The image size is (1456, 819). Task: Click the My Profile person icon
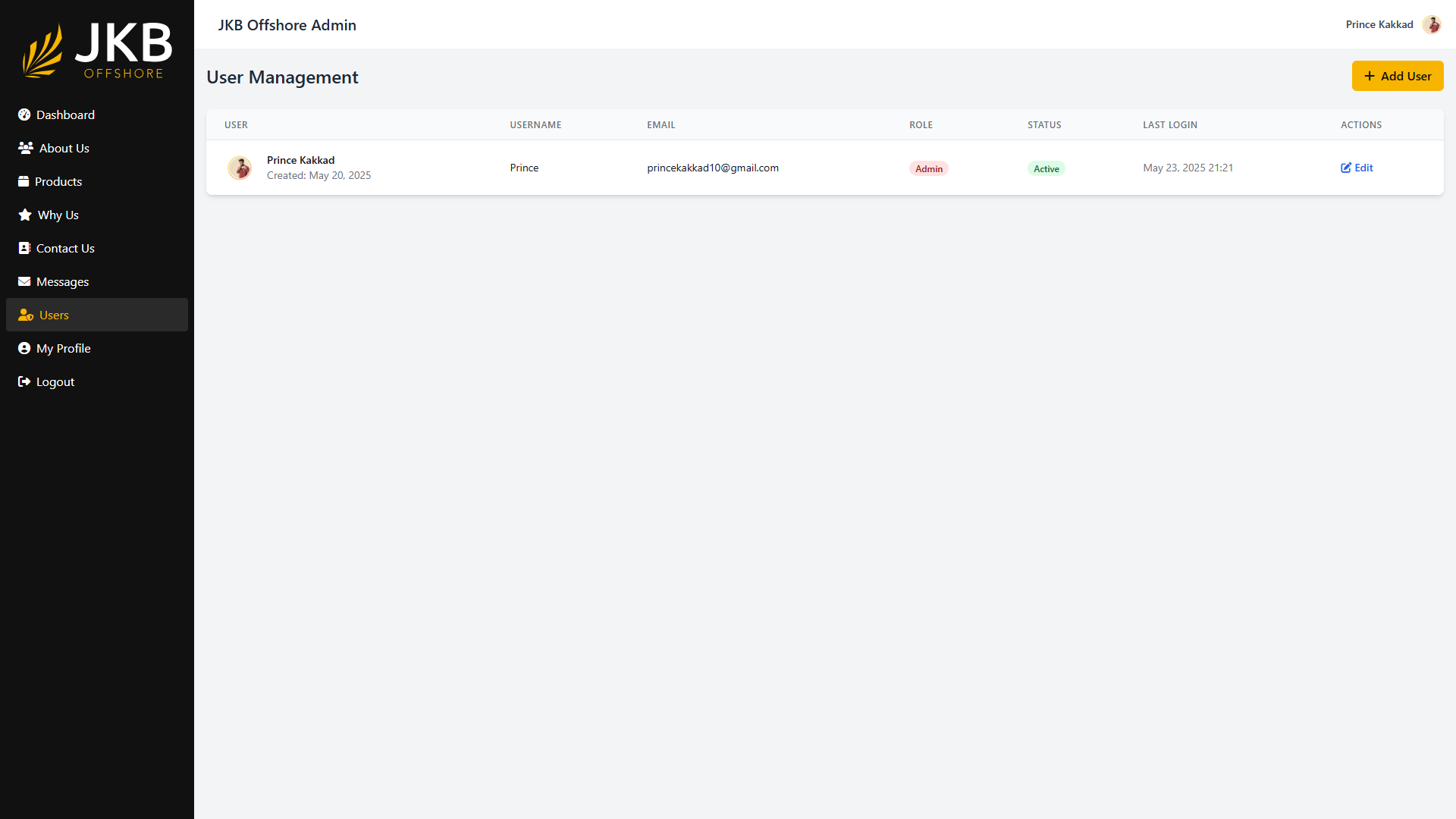[24, 348]
